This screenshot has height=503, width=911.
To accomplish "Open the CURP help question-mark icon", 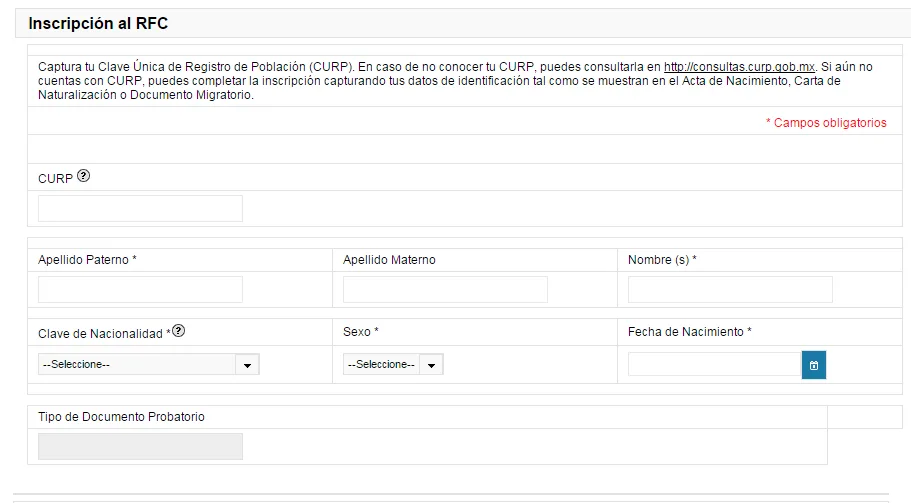I will pos(84,176).
